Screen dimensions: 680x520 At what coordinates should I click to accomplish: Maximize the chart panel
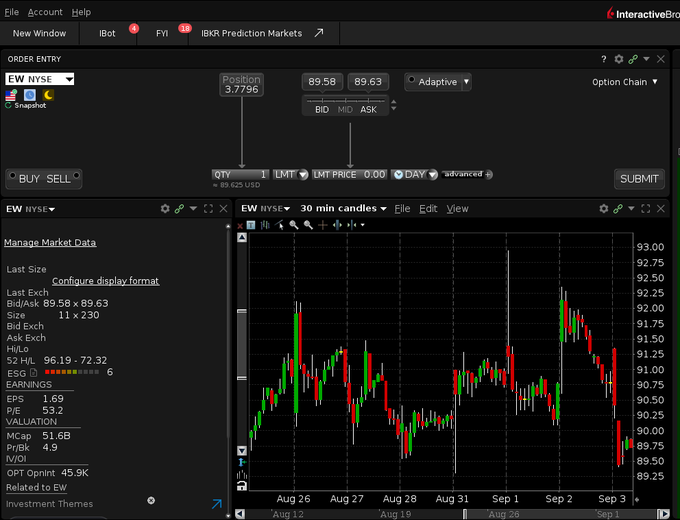pyautogui.click(x=646, y=209)
